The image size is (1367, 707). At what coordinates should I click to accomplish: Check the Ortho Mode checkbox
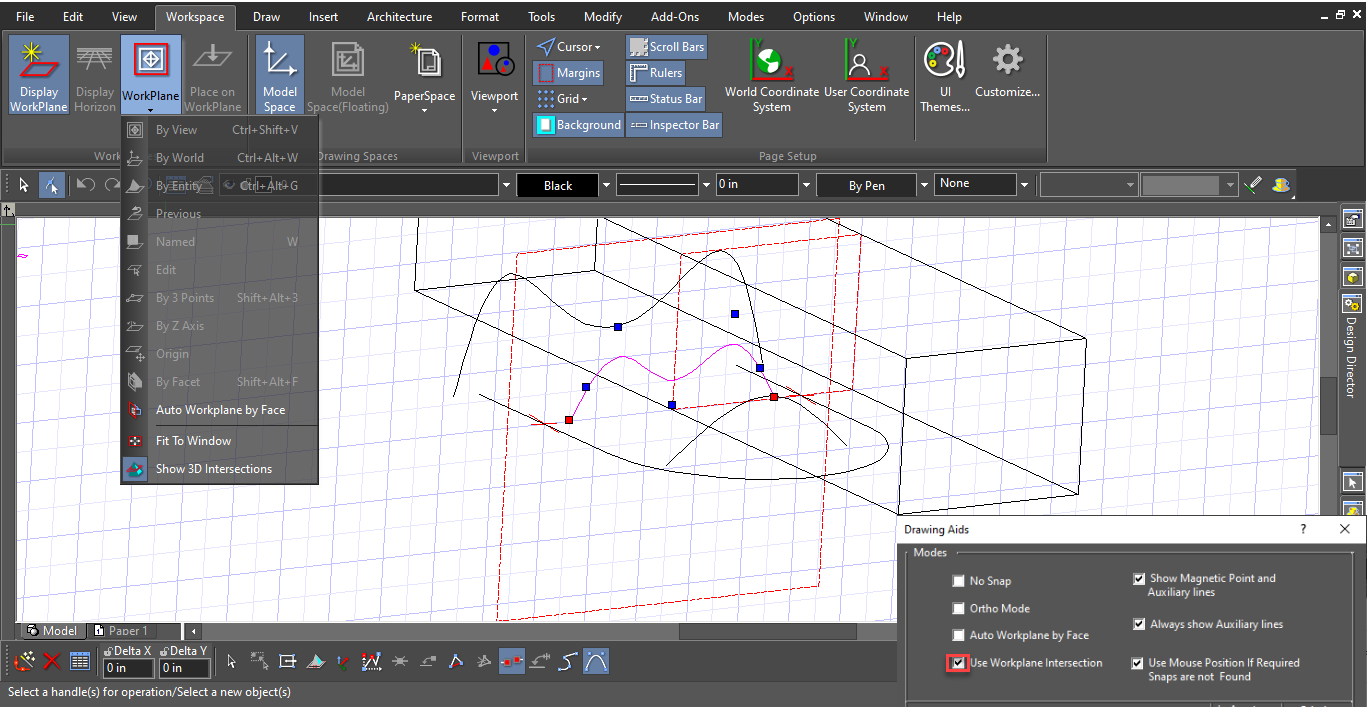click(x=960, y=608)
